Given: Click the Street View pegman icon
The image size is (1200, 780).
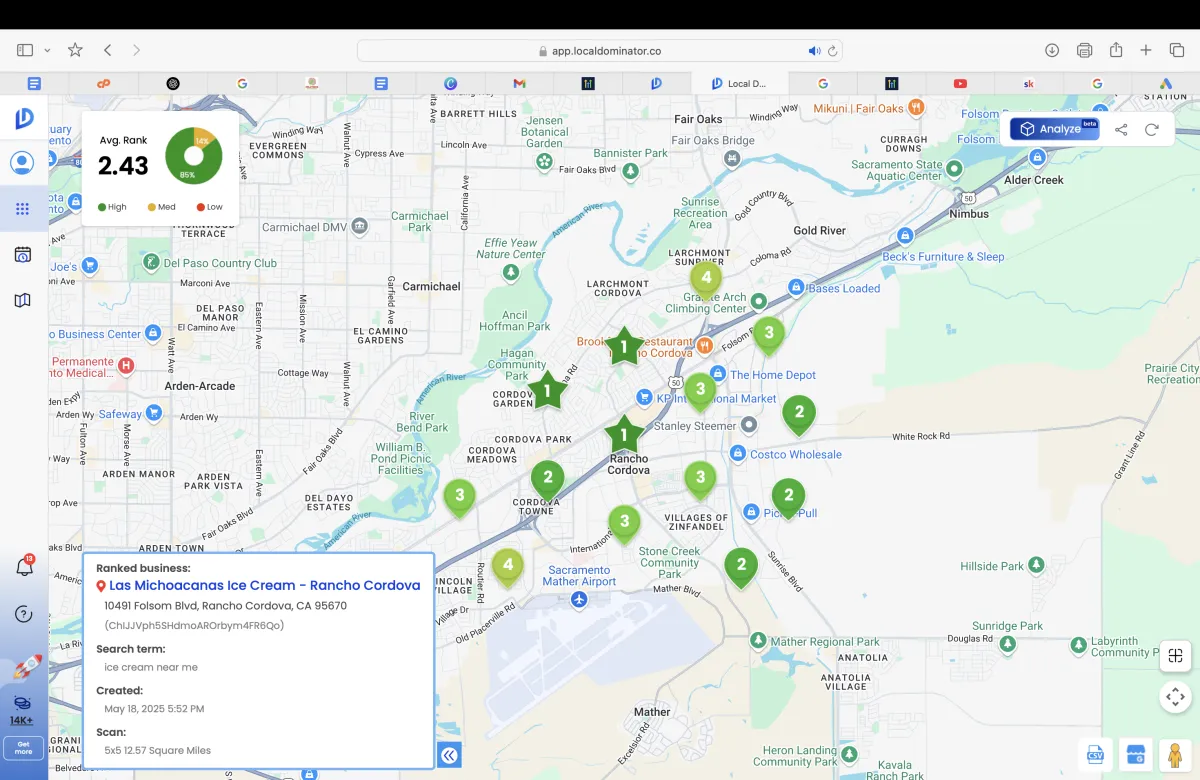Looking at the screenshot, I should click(x=1175, y=755).
